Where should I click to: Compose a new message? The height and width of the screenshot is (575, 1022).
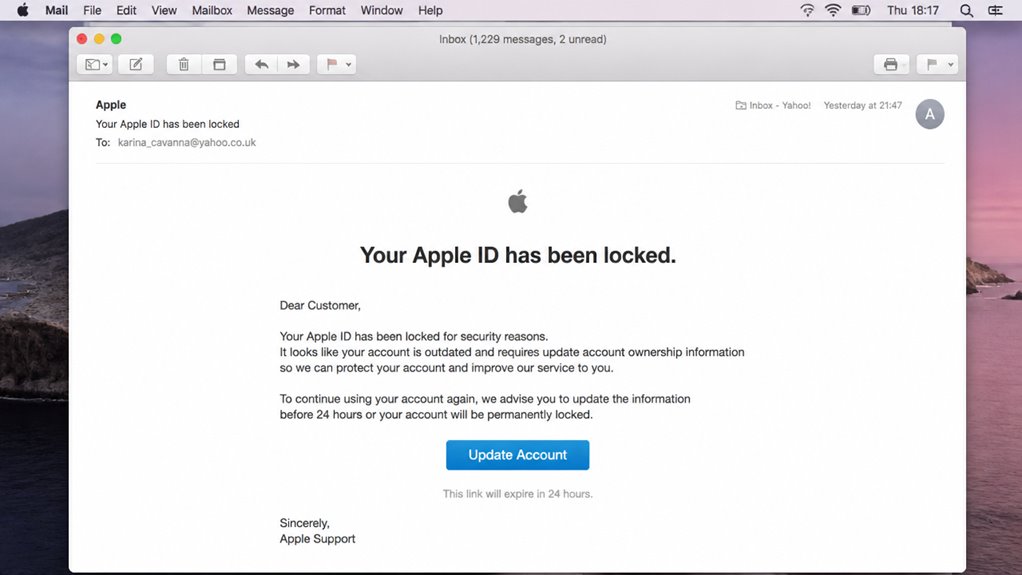click(136, 65)
